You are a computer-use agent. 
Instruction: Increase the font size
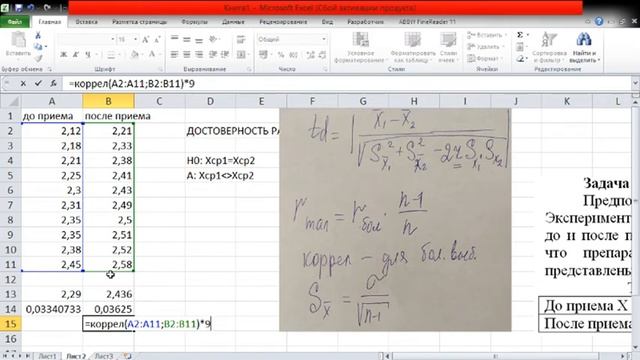coord(146,40)
